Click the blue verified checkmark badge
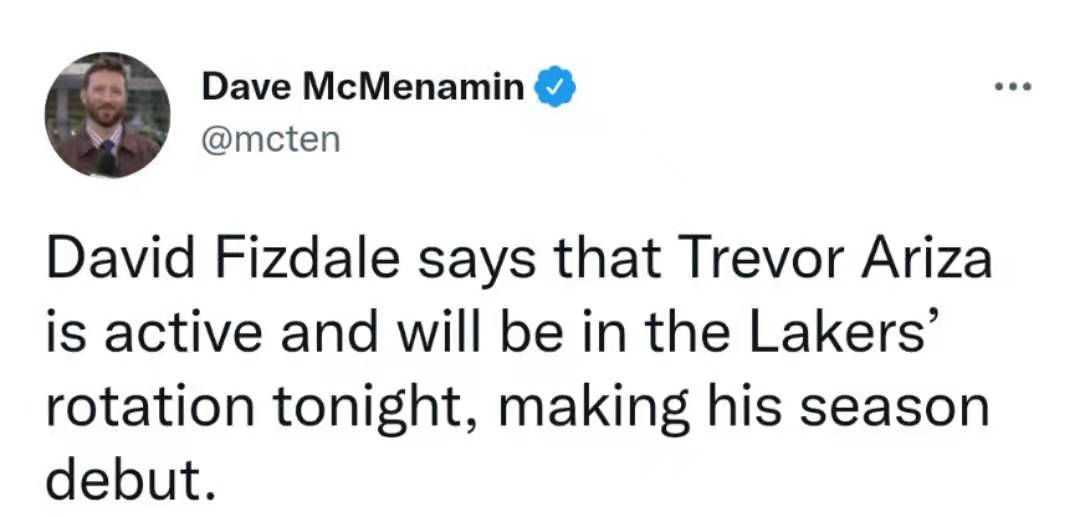 [x=555, y=87]
